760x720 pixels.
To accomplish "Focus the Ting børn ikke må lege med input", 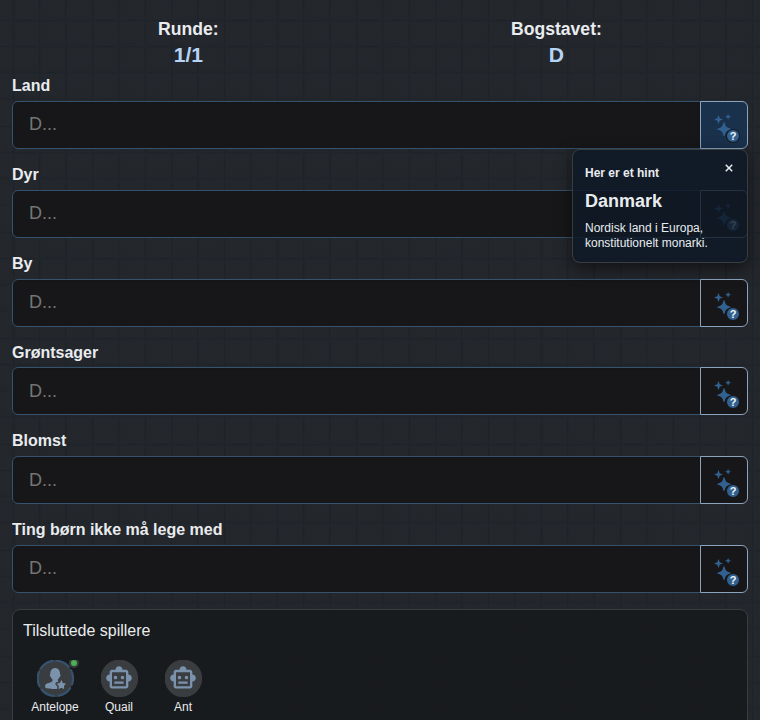I will pos(356,569).
